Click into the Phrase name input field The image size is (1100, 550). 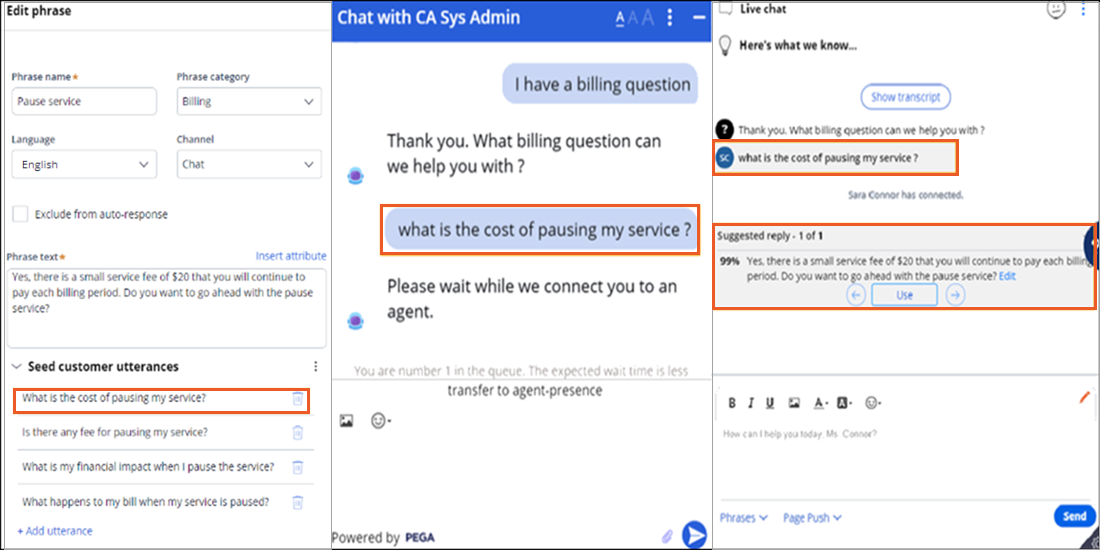(x=84, y=101)
